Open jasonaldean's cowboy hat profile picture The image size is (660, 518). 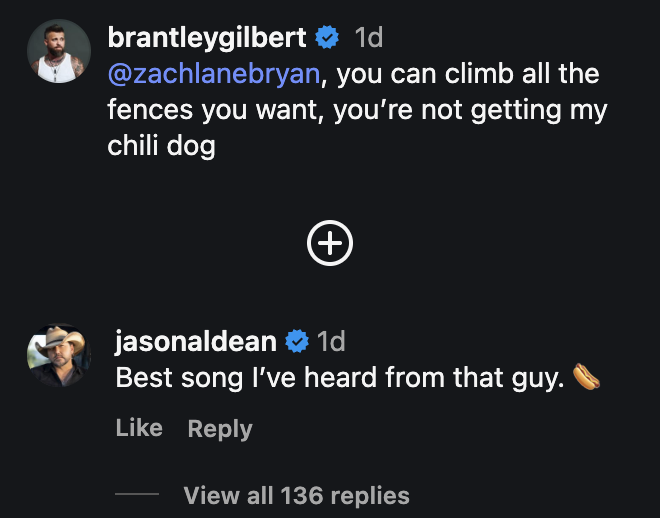(59, 356)
